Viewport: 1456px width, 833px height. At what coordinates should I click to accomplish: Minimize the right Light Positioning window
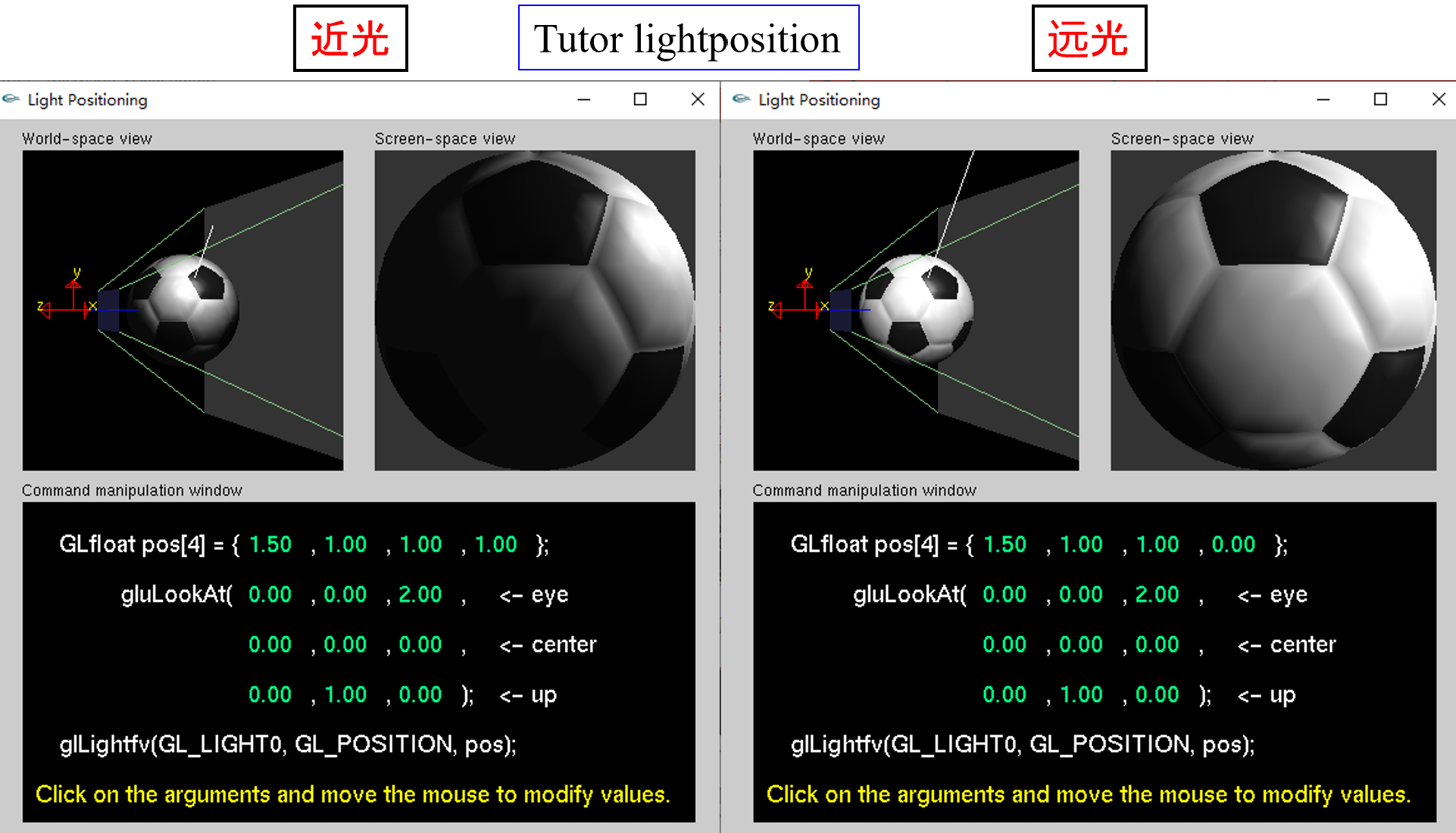pos(1323,99)
